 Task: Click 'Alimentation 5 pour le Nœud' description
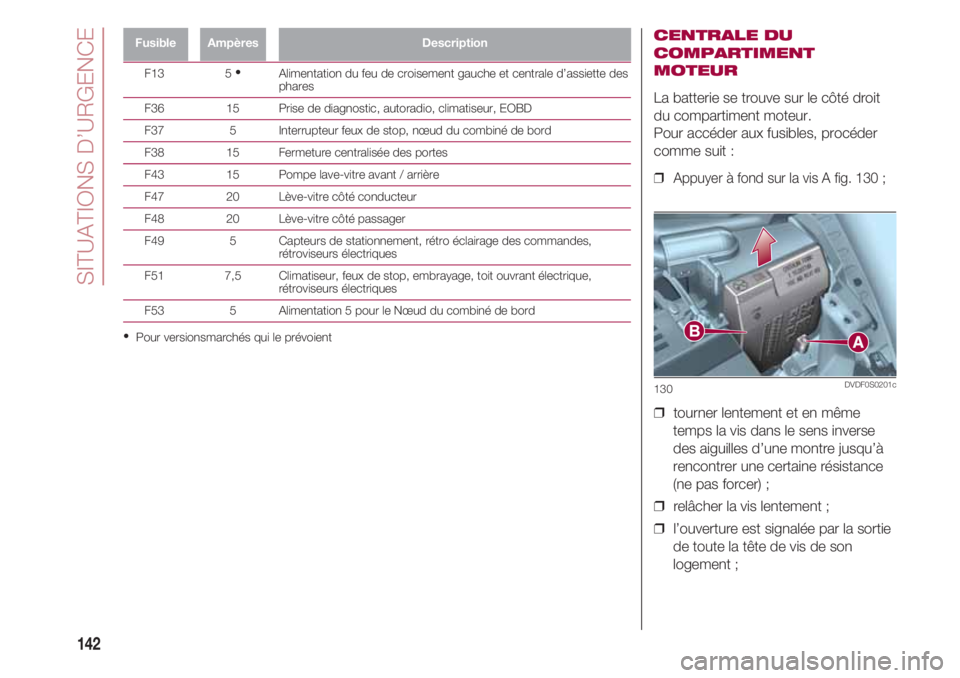[x=407, y=311]
